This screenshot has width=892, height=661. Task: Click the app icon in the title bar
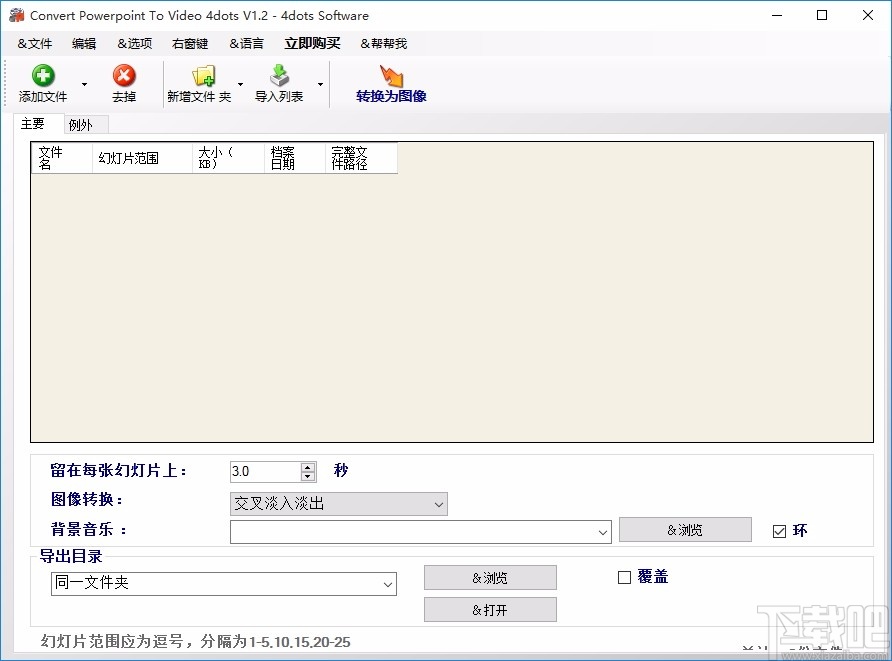[17, 15]
